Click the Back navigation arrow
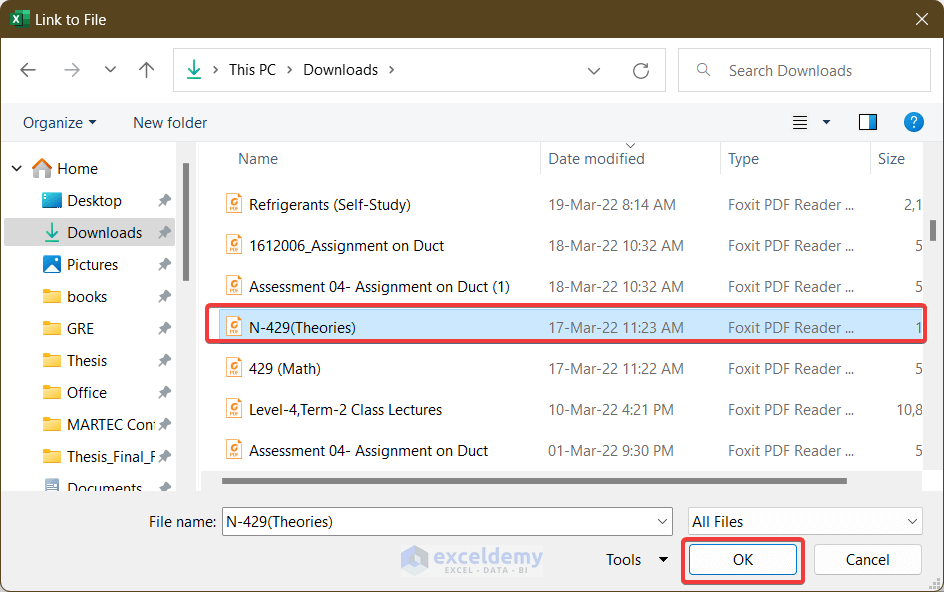This screenshot has width=944, height=592. tap(28, 70)
